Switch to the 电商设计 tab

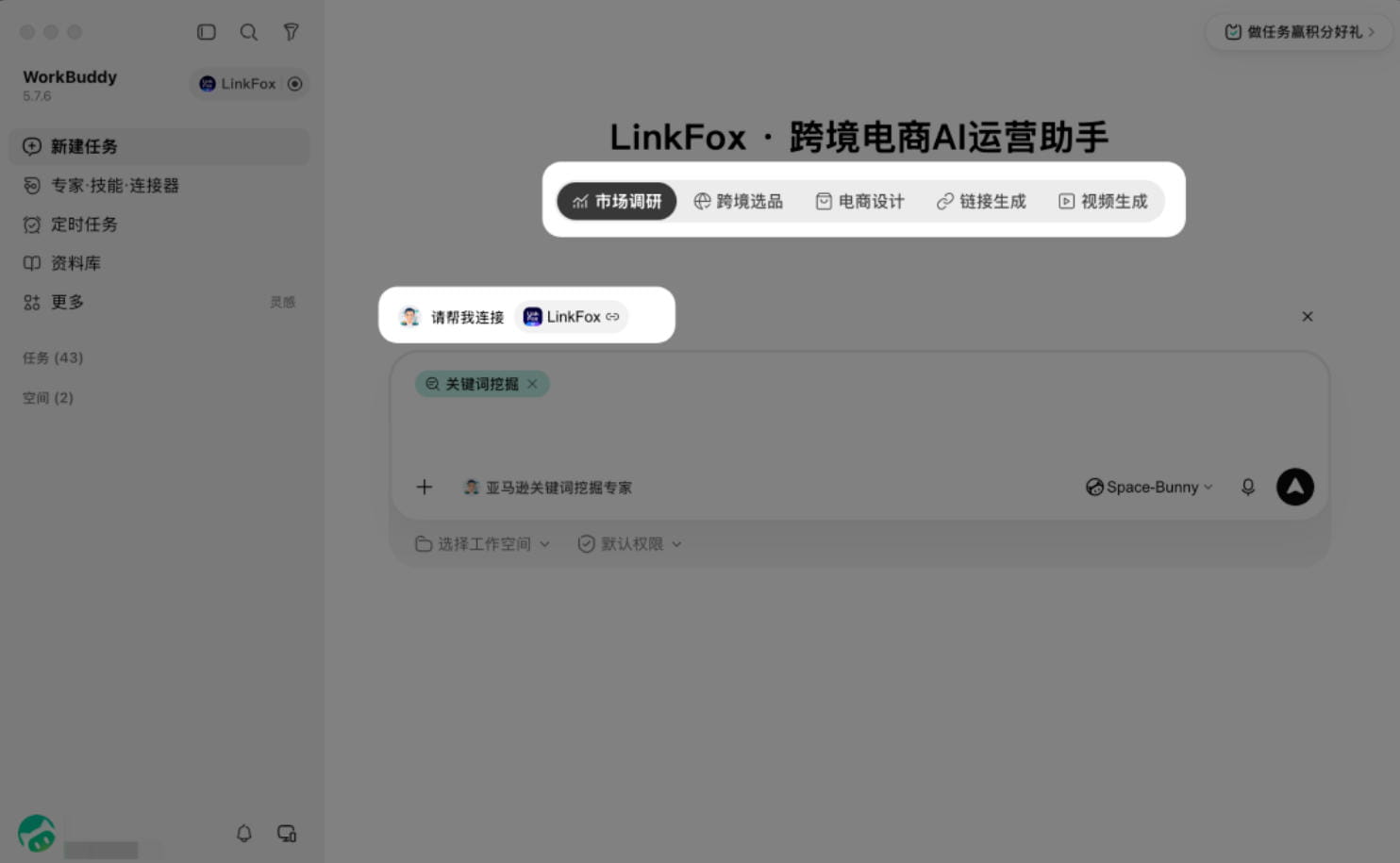pos(860,201)
